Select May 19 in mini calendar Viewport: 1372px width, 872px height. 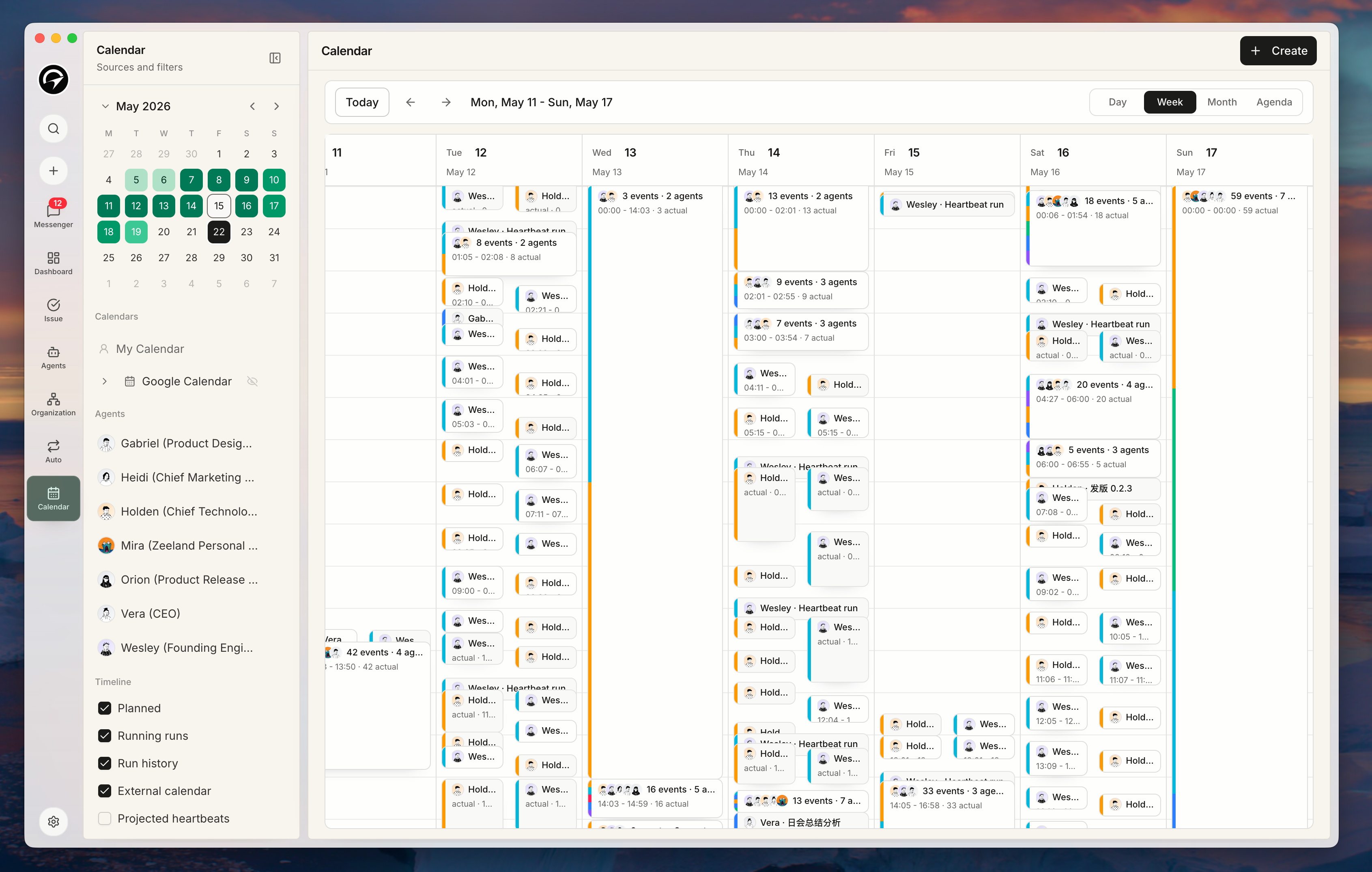click(x=136, y=232)
